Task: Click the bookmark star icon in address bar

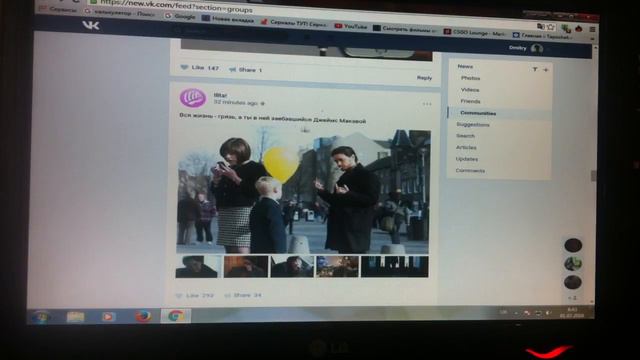Action: (x=551, y=27)
